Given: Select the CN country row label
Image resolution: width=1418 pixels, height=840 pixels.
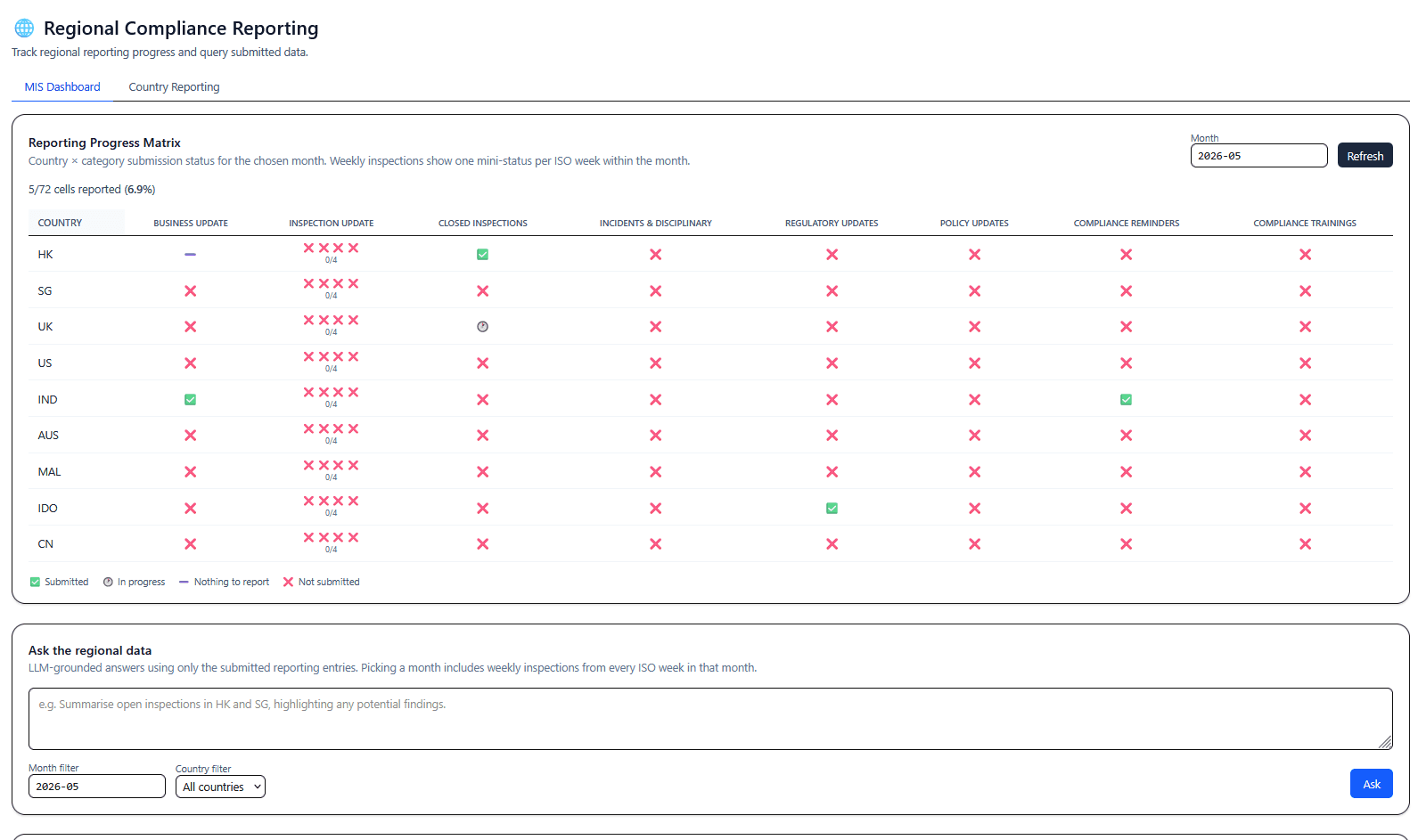Looking at the screenshot, I should point(45,544).
